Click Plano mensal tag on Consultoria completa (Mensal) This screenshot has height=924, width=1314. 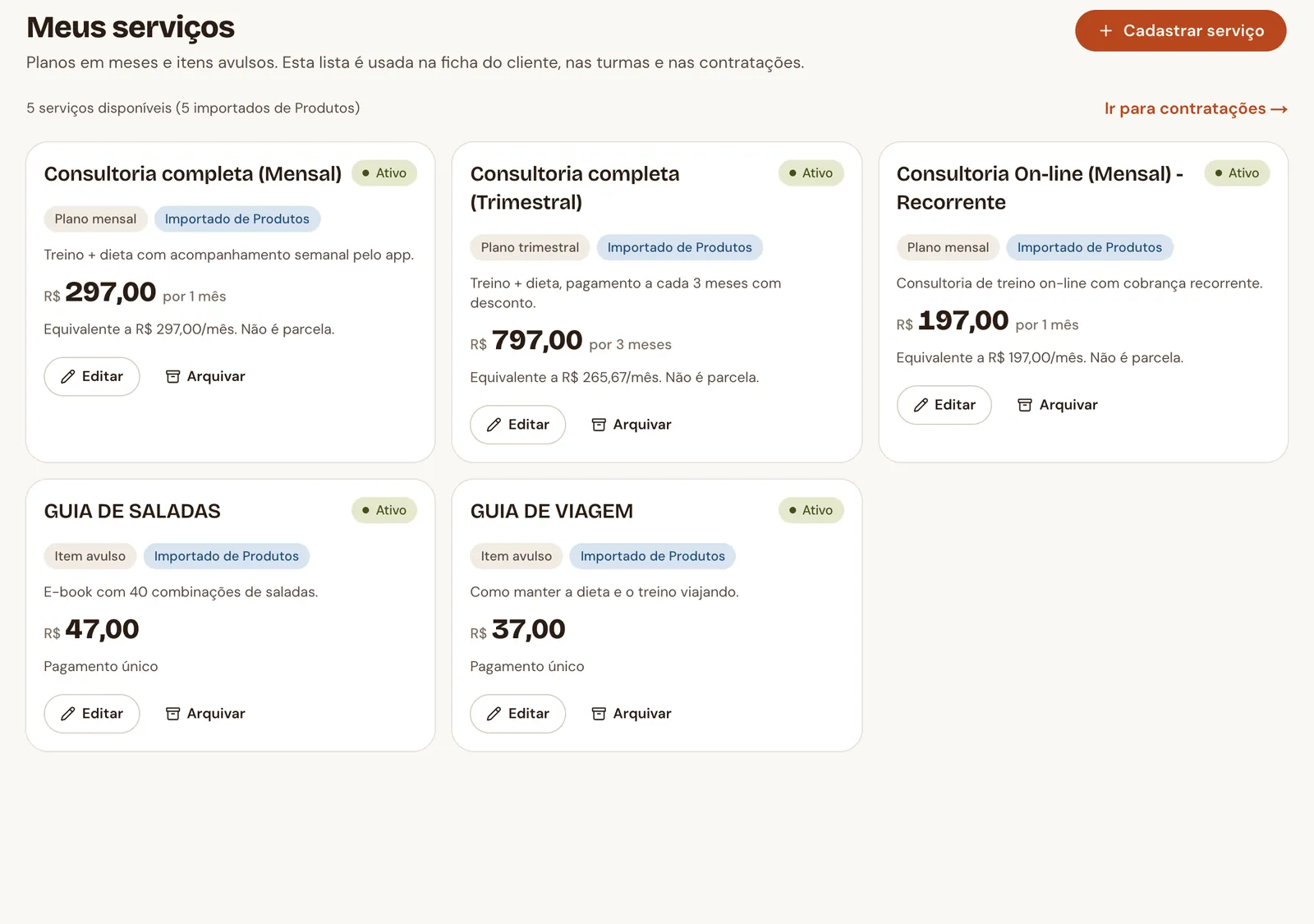95,219
